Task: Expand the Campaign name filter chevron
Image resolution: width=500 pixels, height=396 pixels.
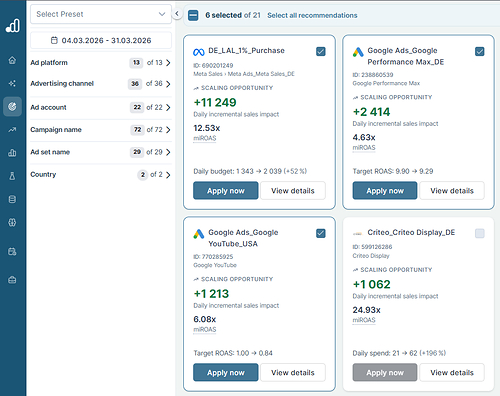Action: [x=168, y=130]
